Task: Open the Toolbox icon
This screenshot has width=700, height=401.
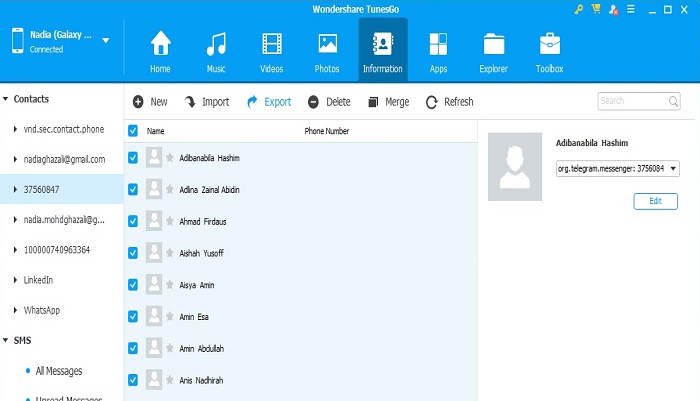Action: (549, 46)
